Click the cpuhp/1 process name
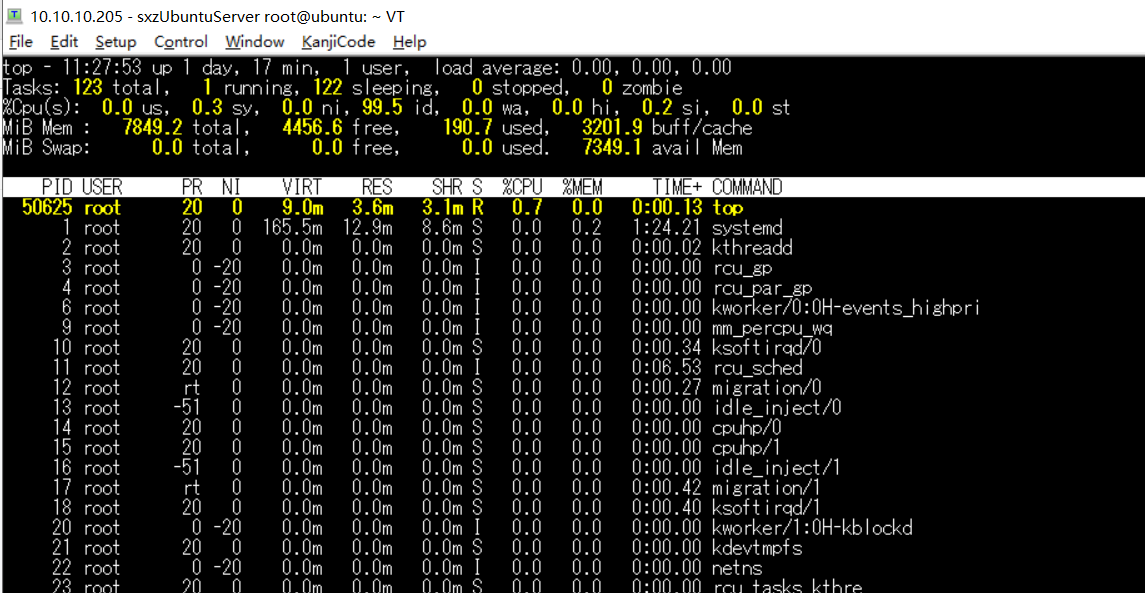Image resolution: width=1145 pixels, height=593 pixels. click(x=747, y=448)
